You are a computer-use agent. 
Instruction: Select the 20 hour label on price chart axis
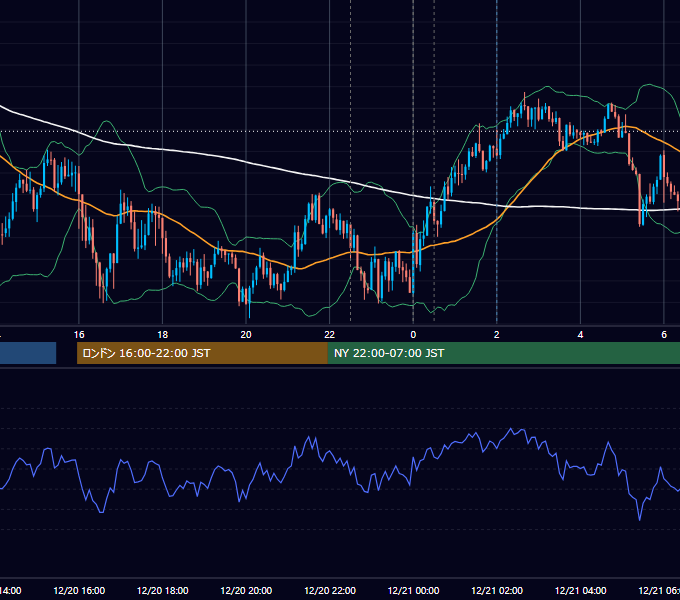(246, 334)
